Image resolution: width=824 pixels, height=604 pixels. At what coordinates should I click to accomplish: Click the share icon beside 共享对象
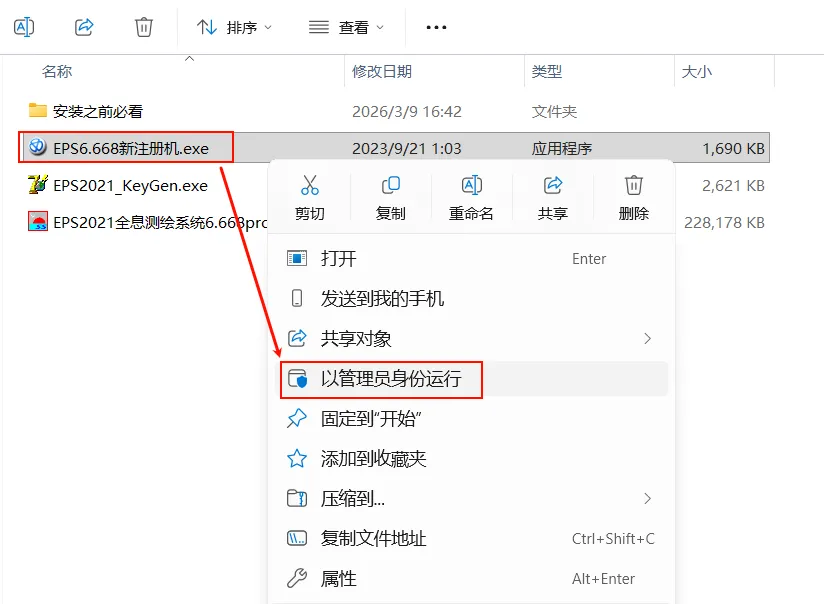297,338
